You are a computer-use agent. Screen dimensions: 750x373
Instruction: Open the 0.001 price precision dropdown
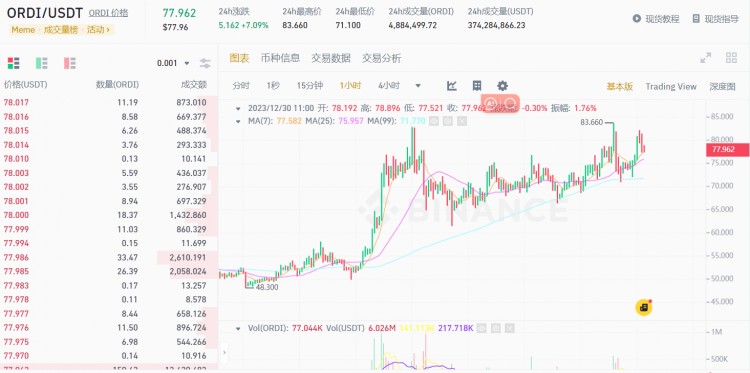click(173, 63)
